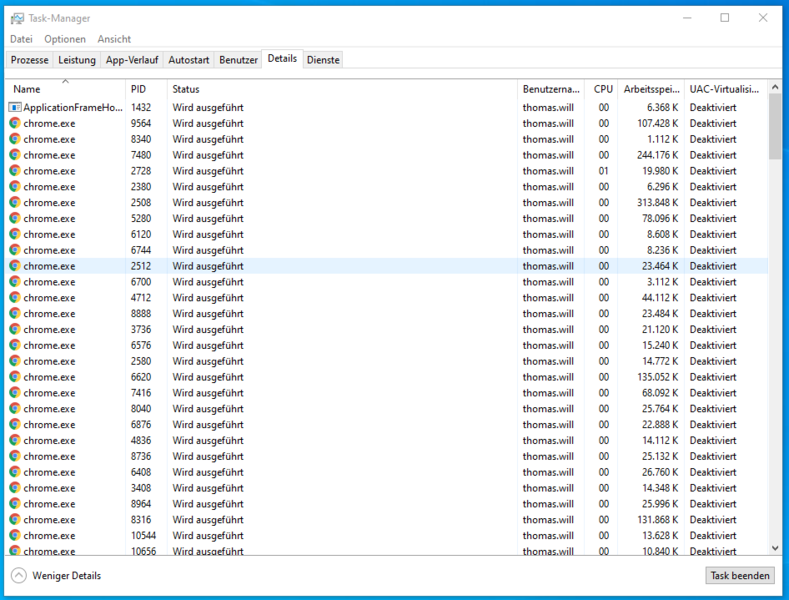Image resolution: width=789 pixels, height=600 pixels.
Task: Select the chrome.exe row with PID 2512
Action: (x=300, y=266)
